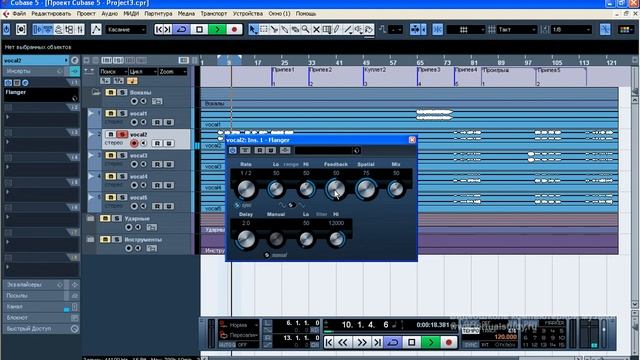Go to project end in transport panel

378,342
